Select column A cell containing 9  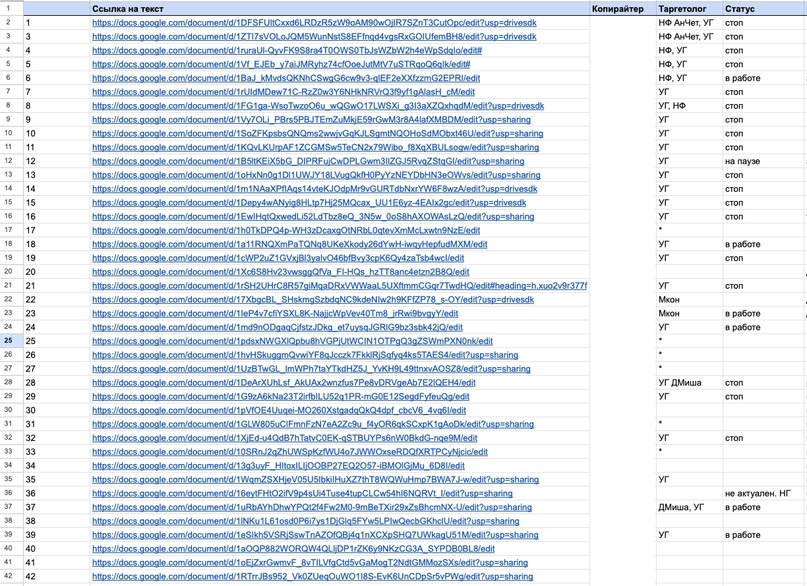click(x=57, y=120)
